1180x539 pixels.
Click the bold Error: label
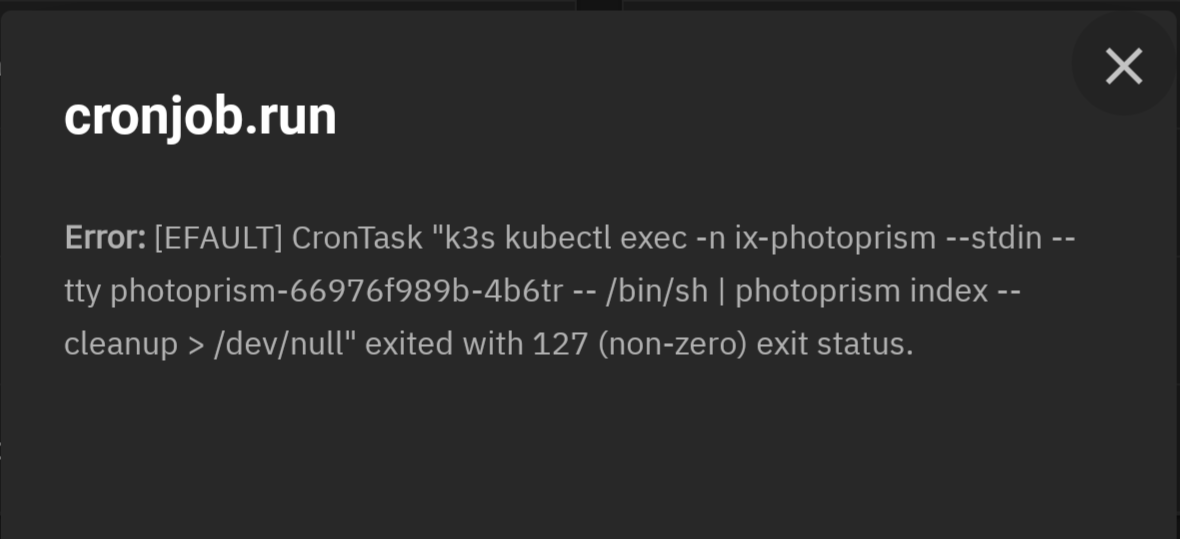[x=105, y=238]
